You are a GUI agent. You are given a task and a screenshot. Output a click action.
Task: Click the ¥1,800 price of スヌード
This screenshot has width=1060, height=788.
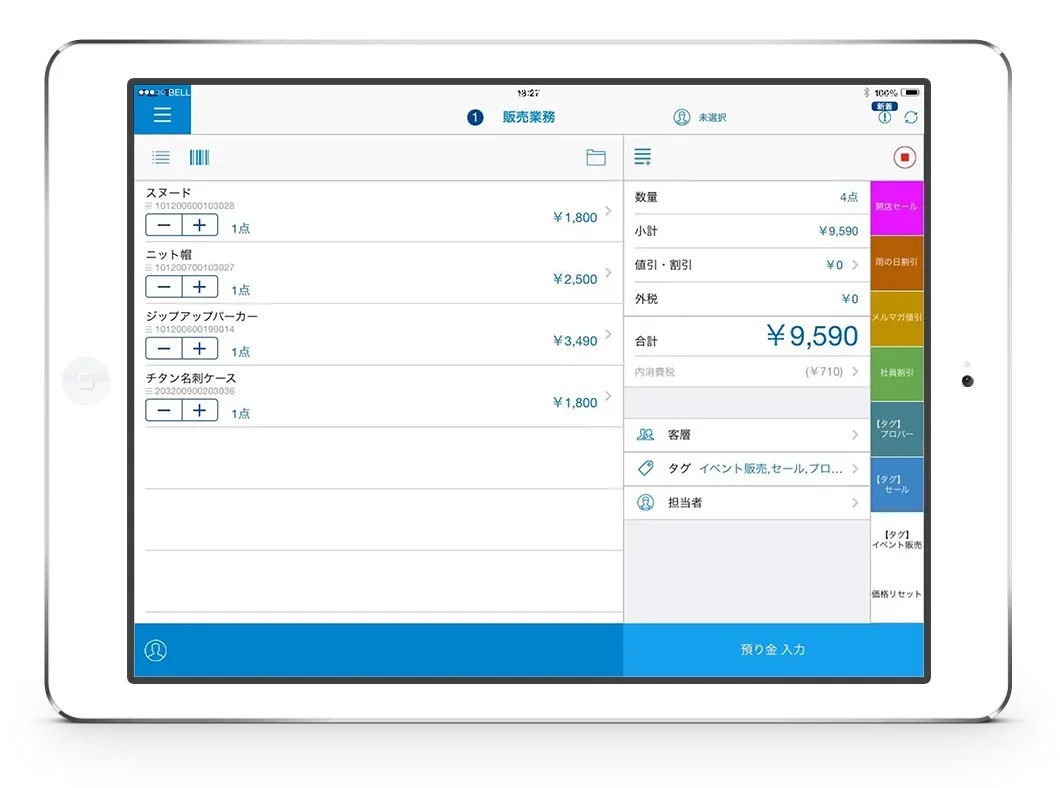[575, 218]
